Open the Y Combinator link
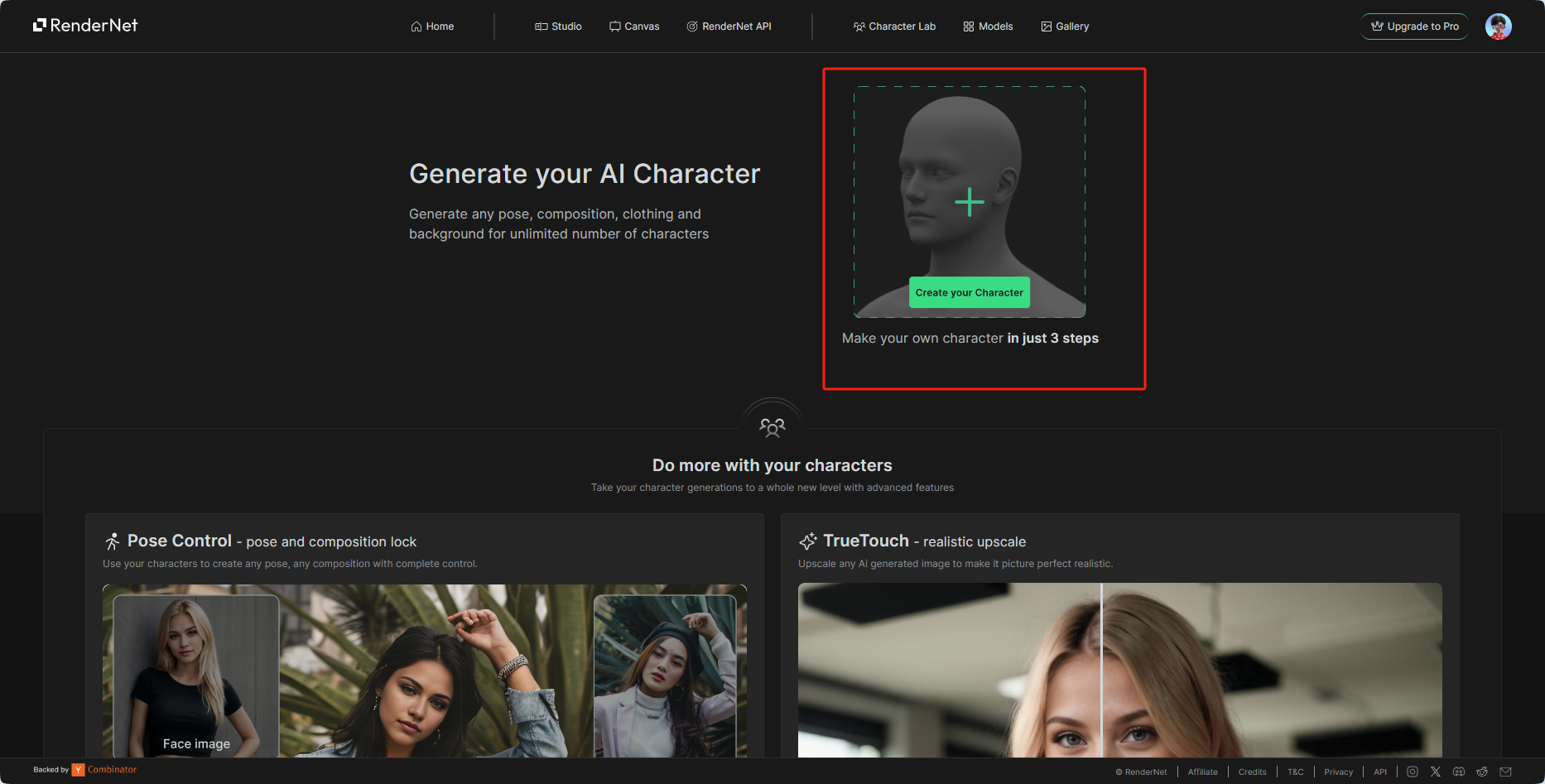The image size is (1545, 784). coord(104,770)
